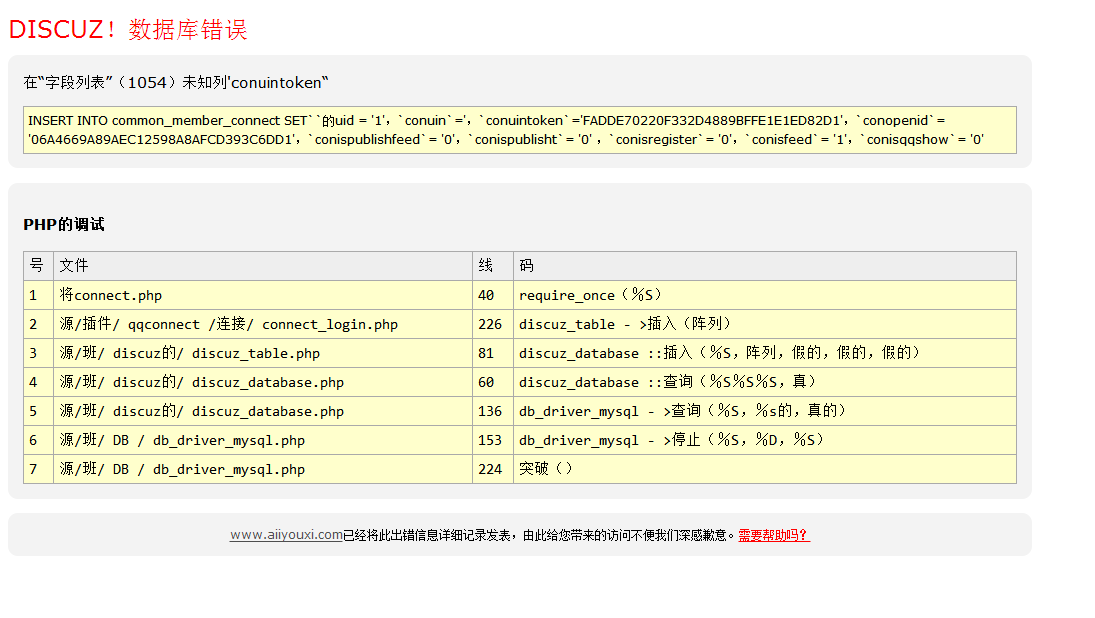Click the red '需要帮助吗?' help link

(x=774, y=535)
